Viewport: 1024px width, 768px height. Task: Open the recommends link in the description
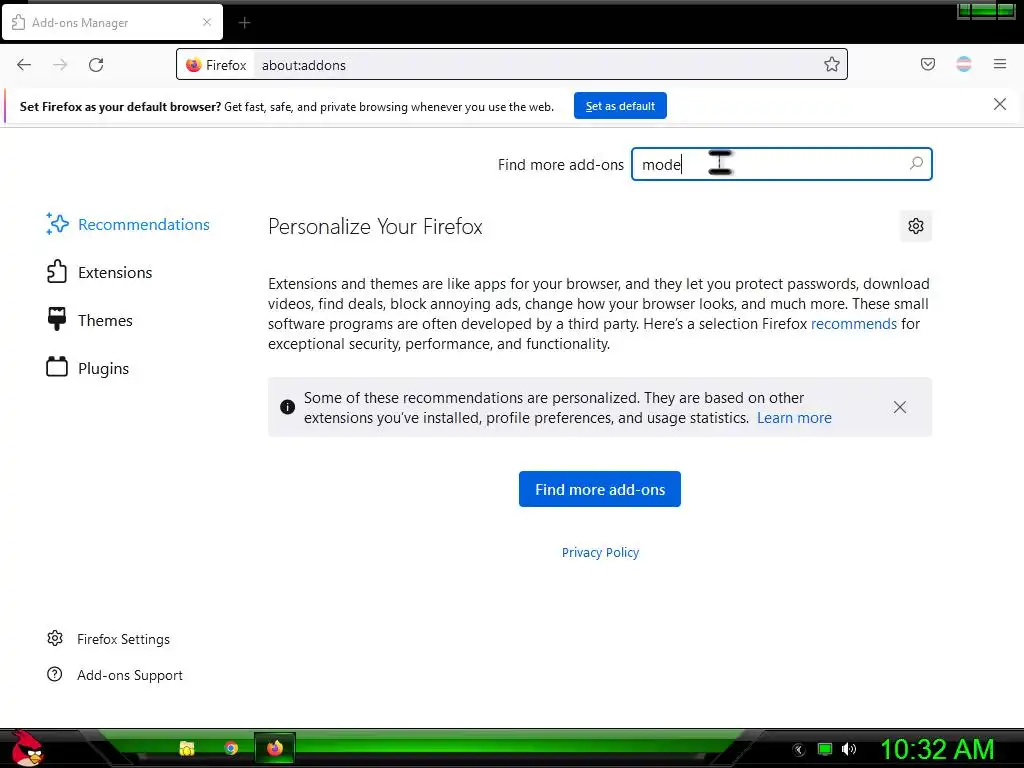(x=854, y=324)
